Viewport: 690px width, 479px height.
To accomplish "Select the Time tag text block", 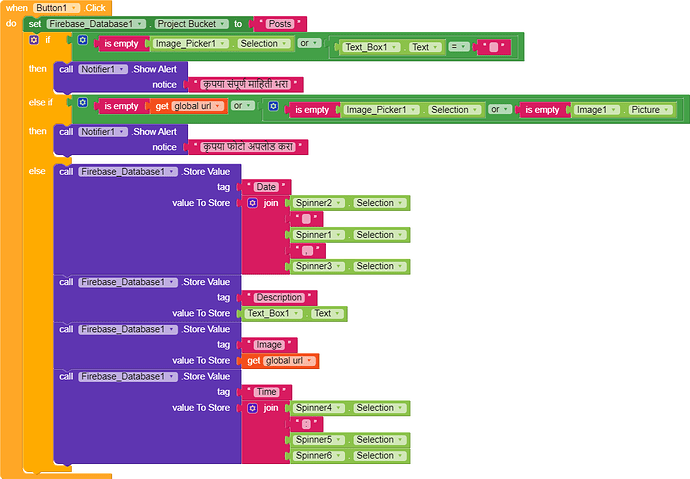I will click(x=266, y=392).
